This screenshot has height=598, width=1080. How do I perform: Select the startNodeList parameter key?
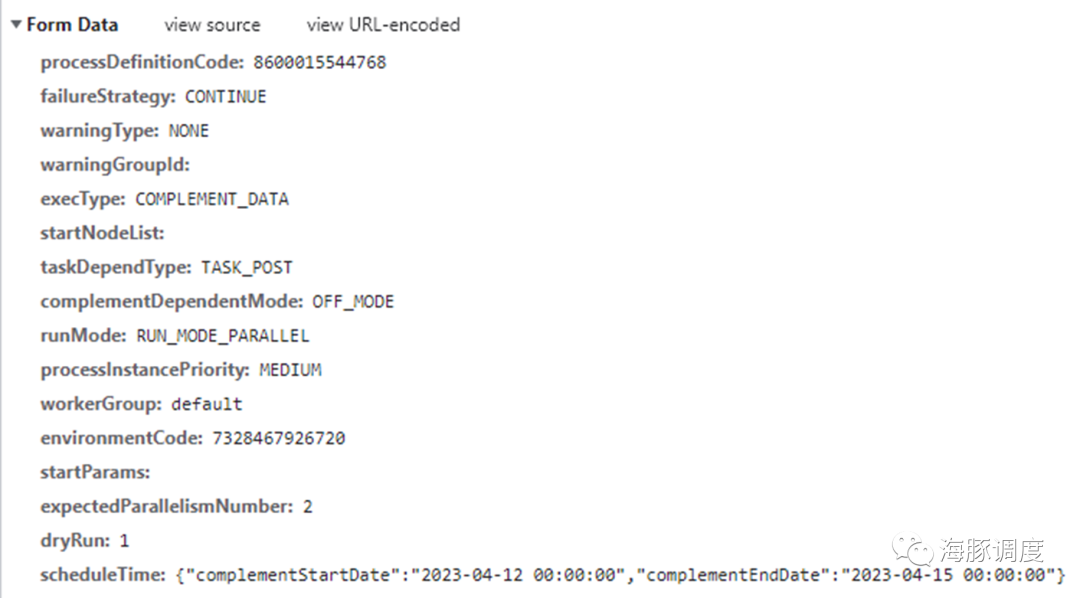102,234
